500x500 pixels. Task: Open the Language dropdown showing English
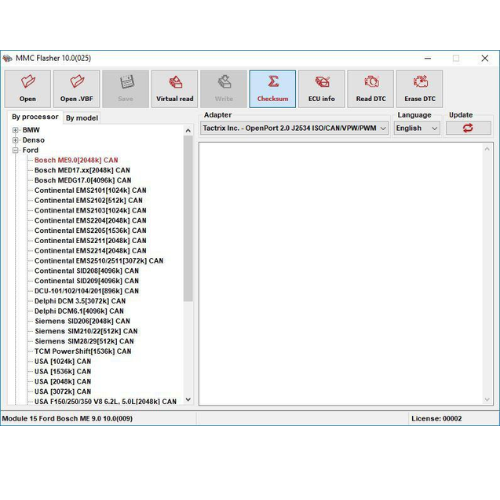tap(417, 128)
